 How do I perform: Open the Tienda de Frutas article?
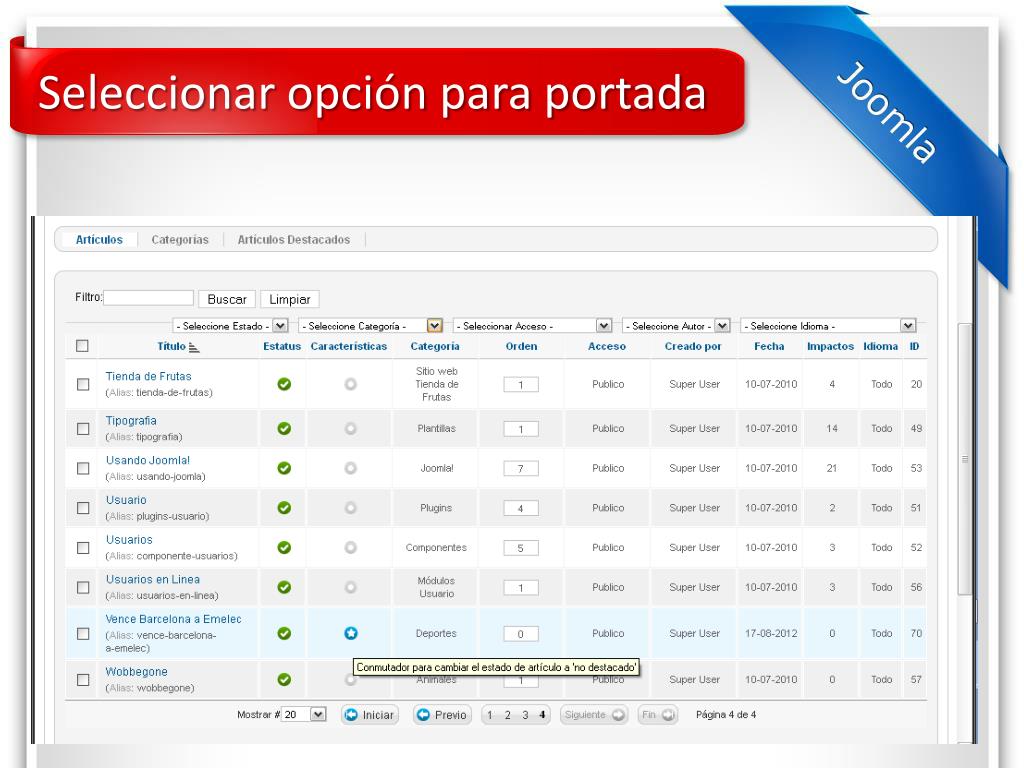(x=148, y=376)
